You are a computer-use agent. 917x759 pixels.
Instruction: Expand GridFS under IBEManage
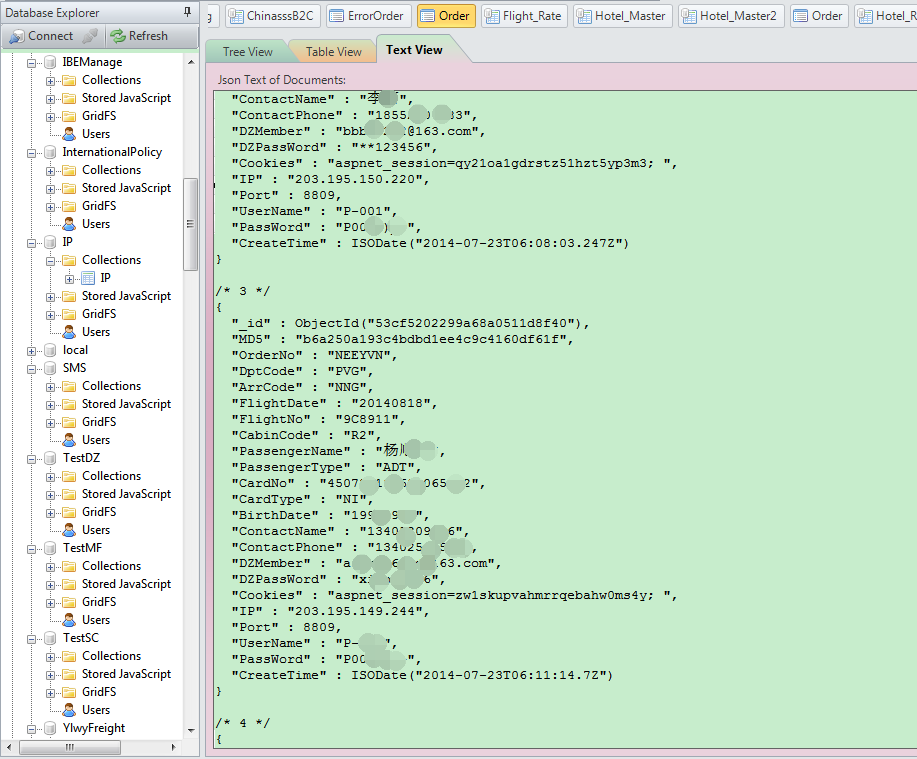(x=50, y=117)
